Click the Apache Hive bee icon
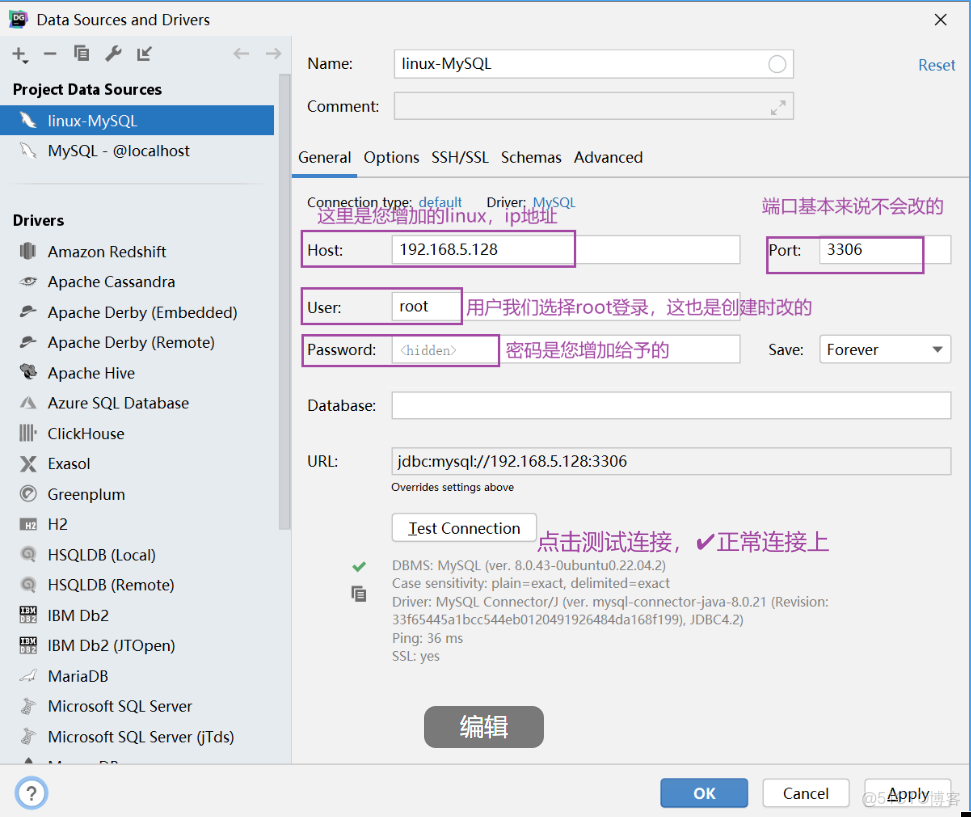 pyautogui.click(x=28, y=372)
